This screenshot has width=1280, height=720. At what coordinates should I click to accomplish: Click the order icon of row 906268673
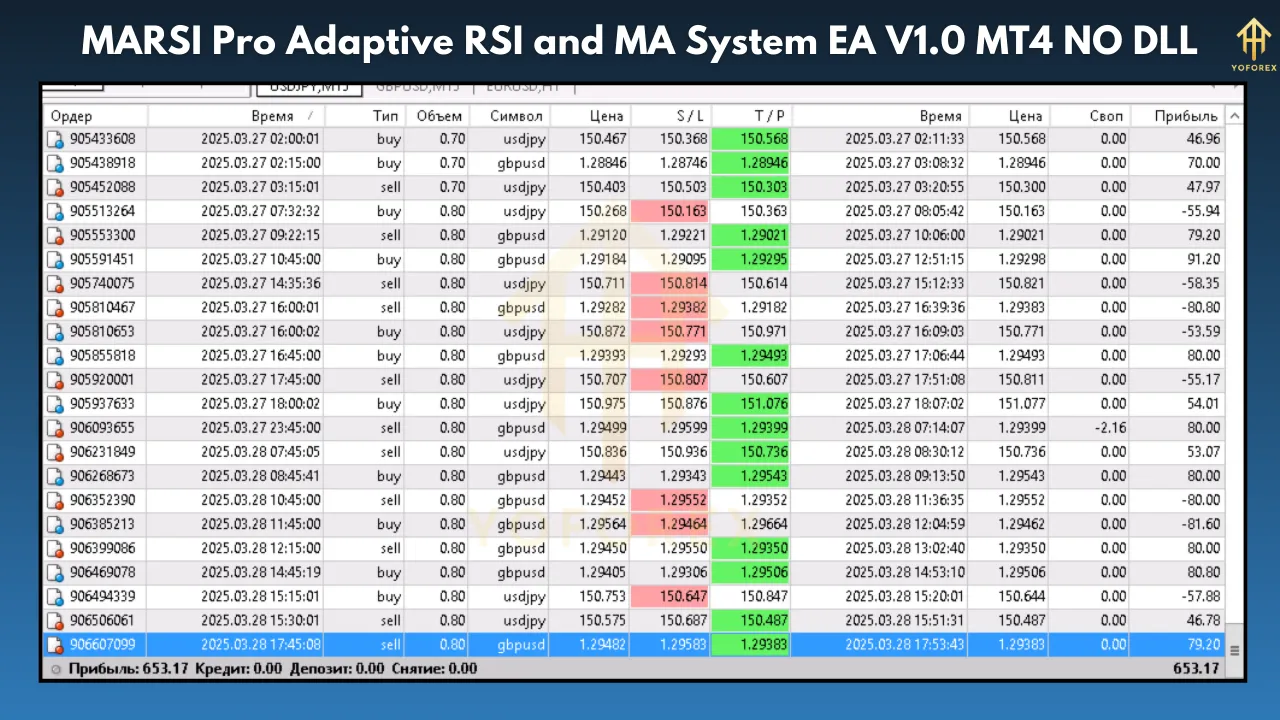pos(57,476)
